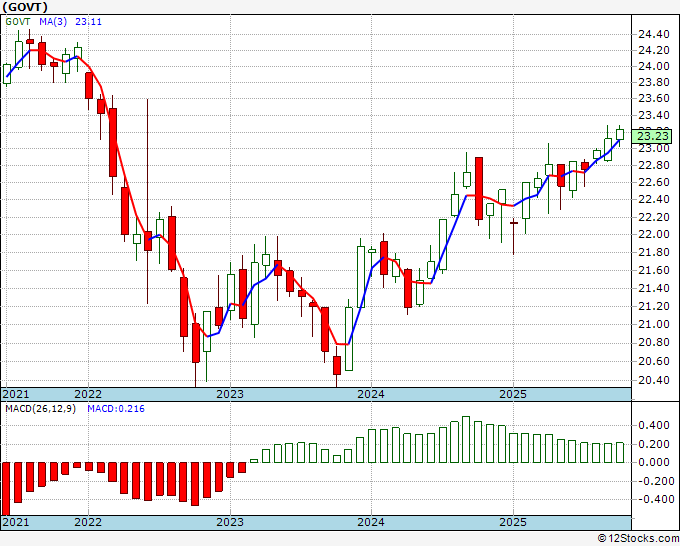Click the -0.200 MACD axis label
680x546 pixels.
click(x=654, y=481)
